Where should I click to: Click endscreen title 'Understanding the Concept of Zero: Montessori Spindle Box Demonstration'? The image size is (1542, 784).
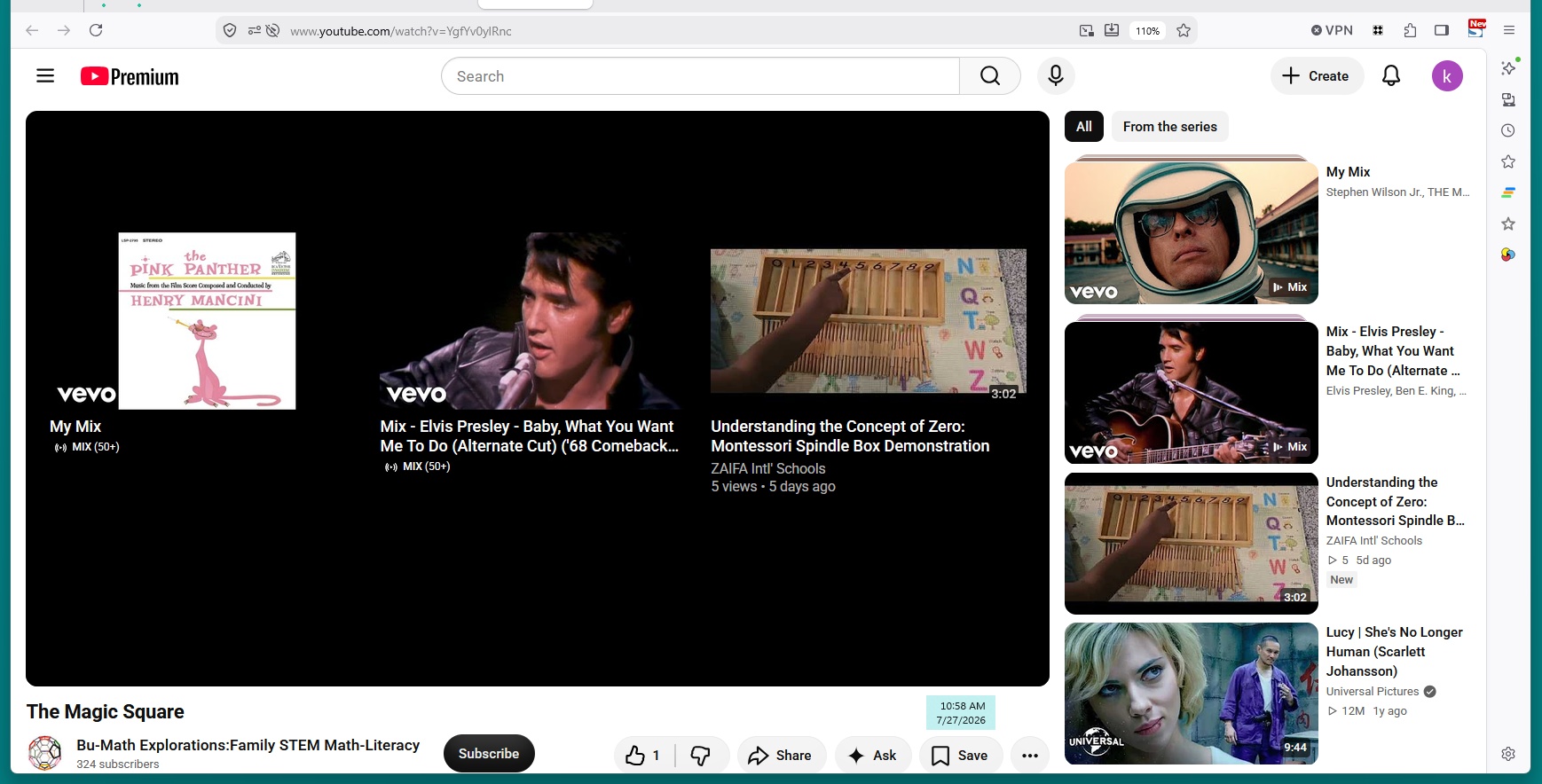(x=850, y=436)
